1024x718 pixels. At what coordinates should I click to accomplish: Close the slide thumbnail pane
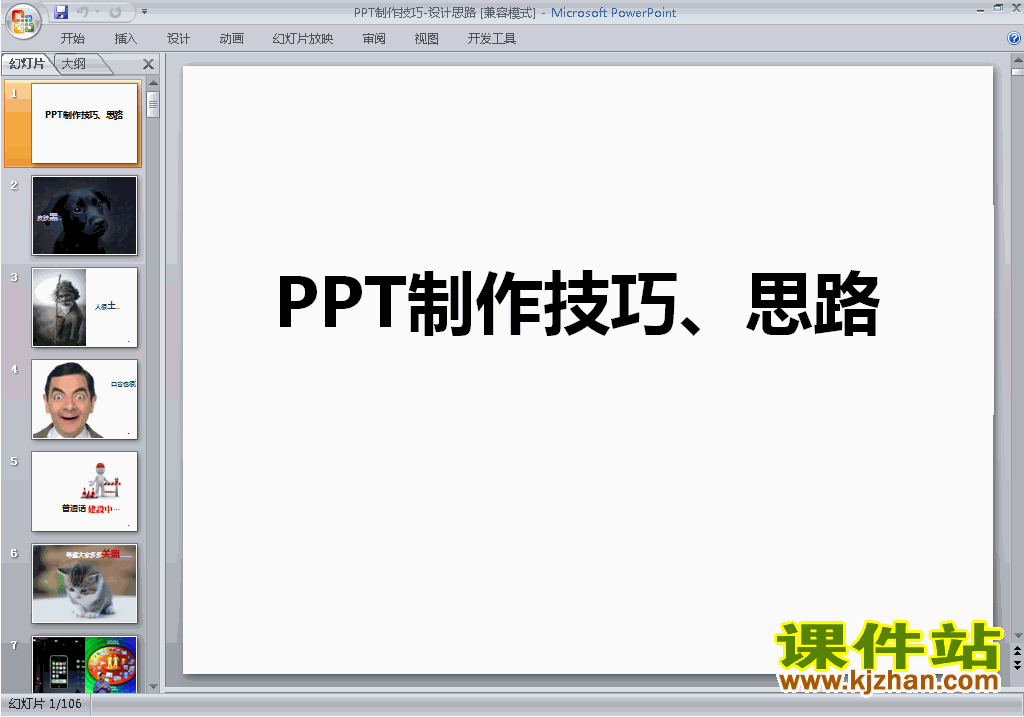click(x=148, y=64)
